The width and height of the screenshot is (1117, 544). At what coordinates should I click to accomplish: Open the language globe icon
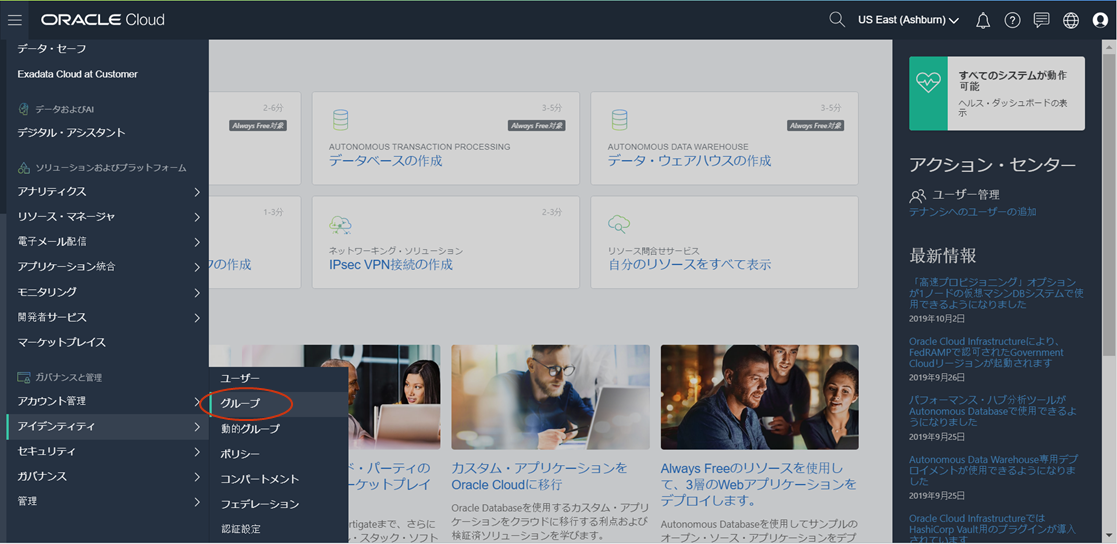click(1071, 20)
